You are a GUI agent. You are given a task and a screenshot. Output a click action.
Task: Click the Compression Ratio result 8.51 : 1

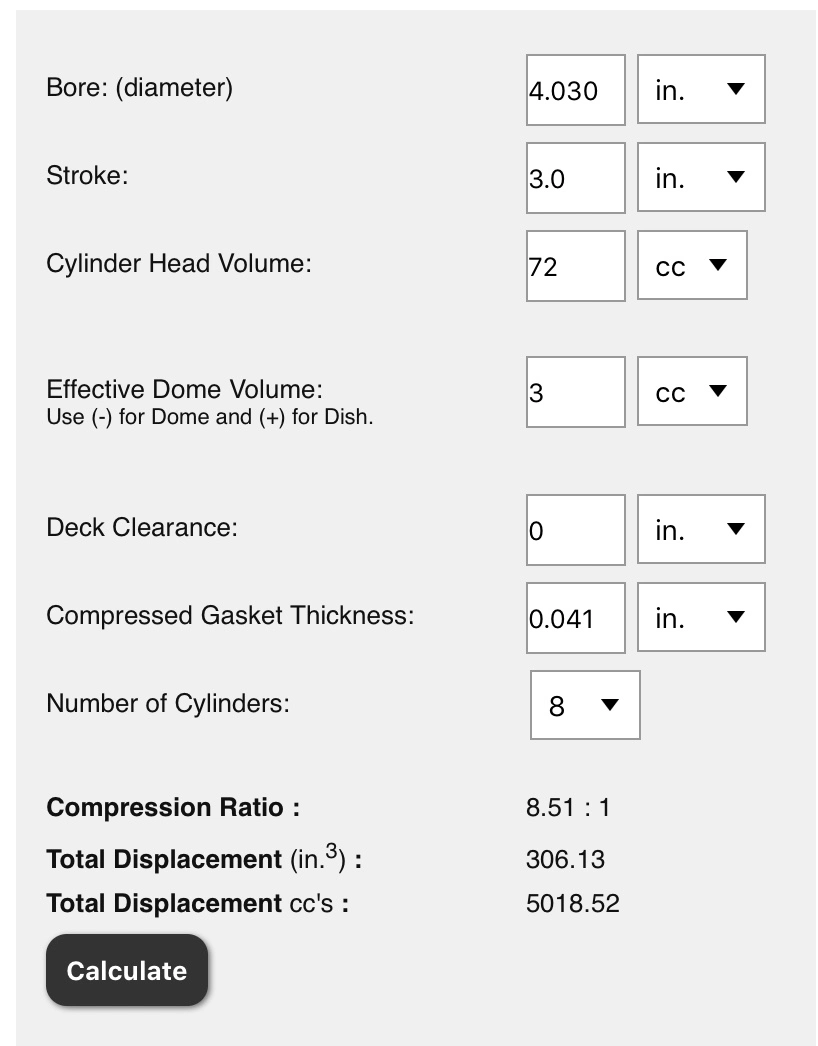click(568, 808)
